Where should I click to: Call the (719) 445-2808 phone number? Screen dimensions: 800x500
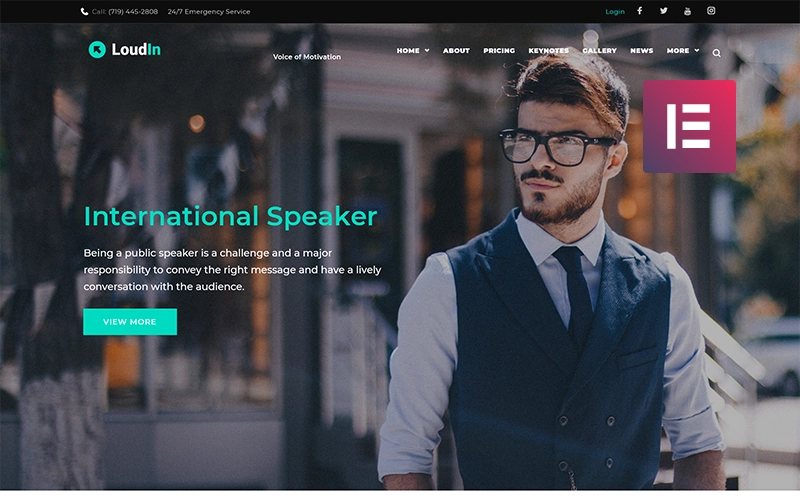pos(133,11)
